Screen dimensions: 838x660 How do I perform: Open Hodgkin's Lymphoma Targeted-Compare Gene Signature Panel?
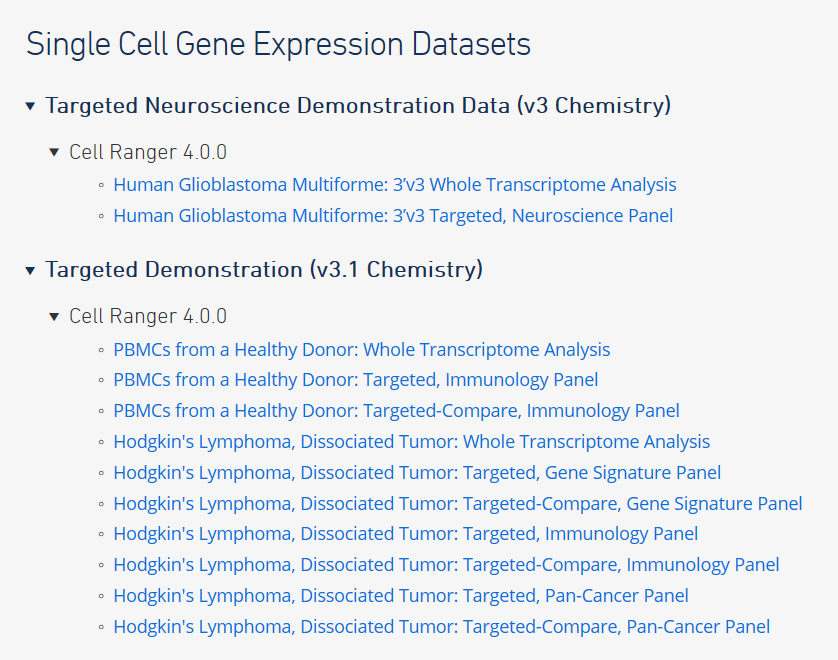pos(457,503)
